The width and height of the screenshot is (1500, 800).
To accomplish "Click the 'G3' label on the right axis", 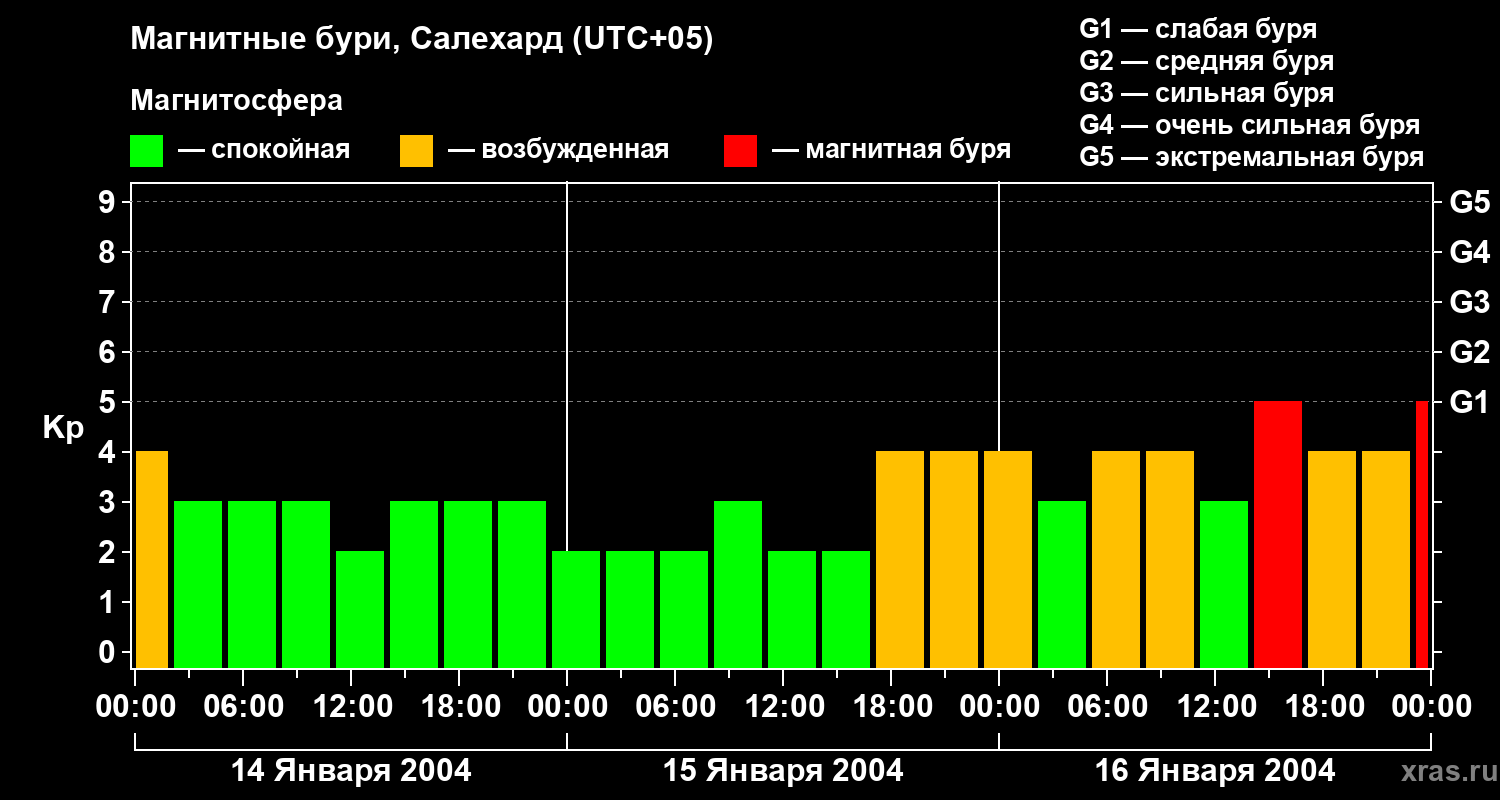I will (x=1470, y=302).
